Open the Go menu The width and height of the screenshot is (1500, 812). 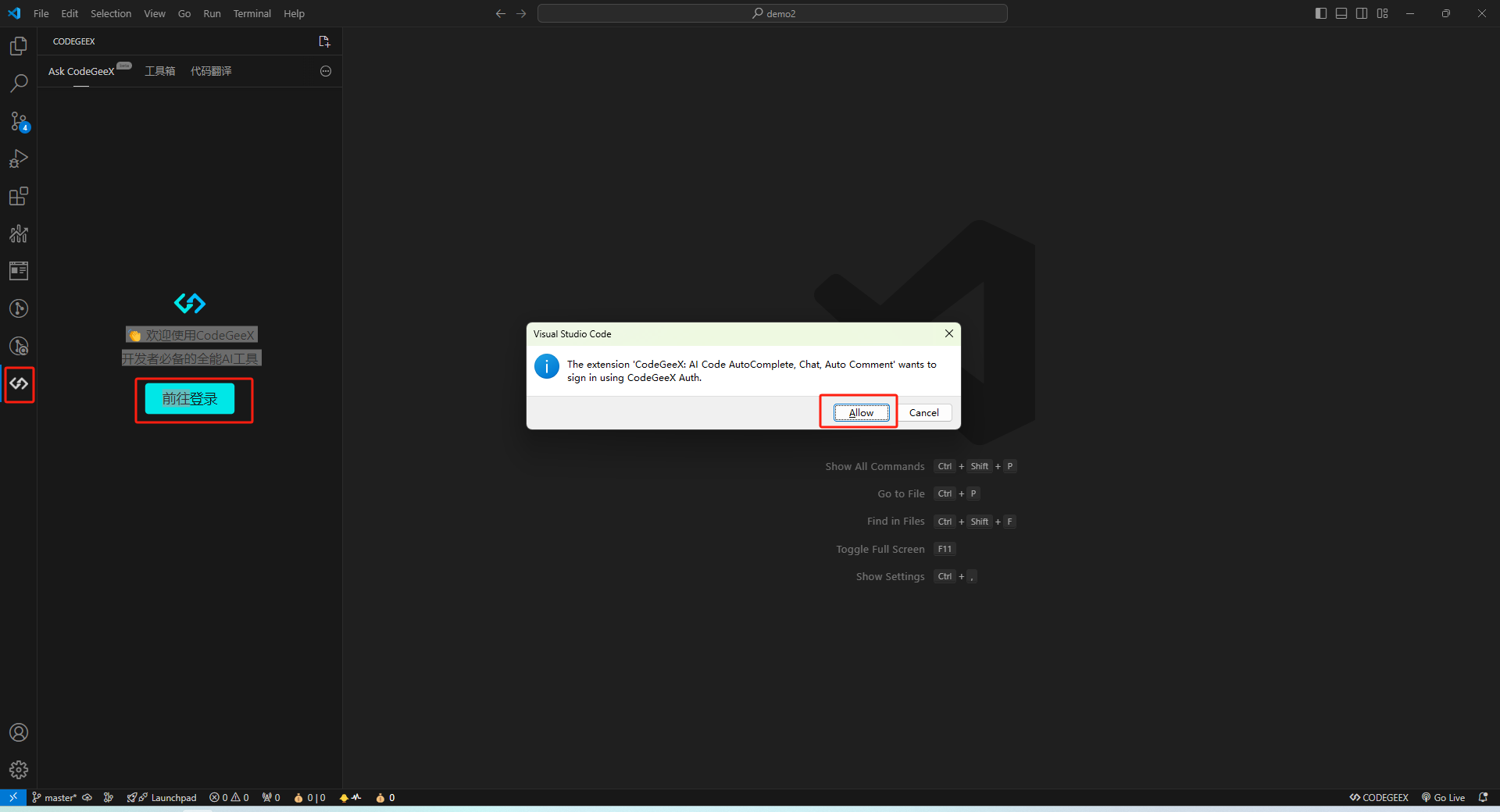pos(184,13)
